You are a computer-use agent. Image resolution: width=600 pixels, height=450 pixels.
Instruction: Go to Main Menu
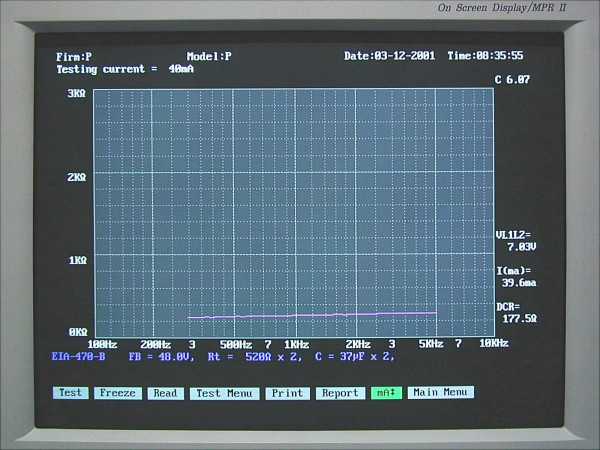coord(441,392)
